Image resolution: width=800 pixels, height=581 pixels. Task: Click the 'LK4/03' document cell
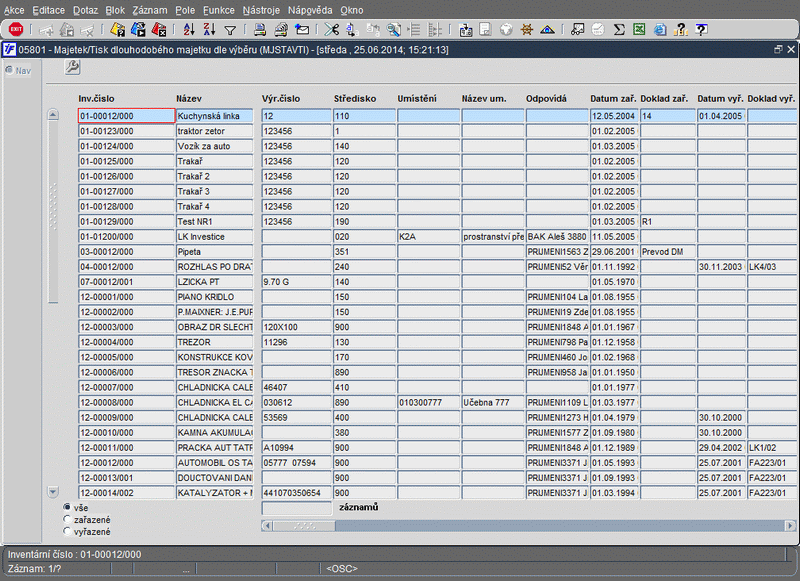(772, 267)
